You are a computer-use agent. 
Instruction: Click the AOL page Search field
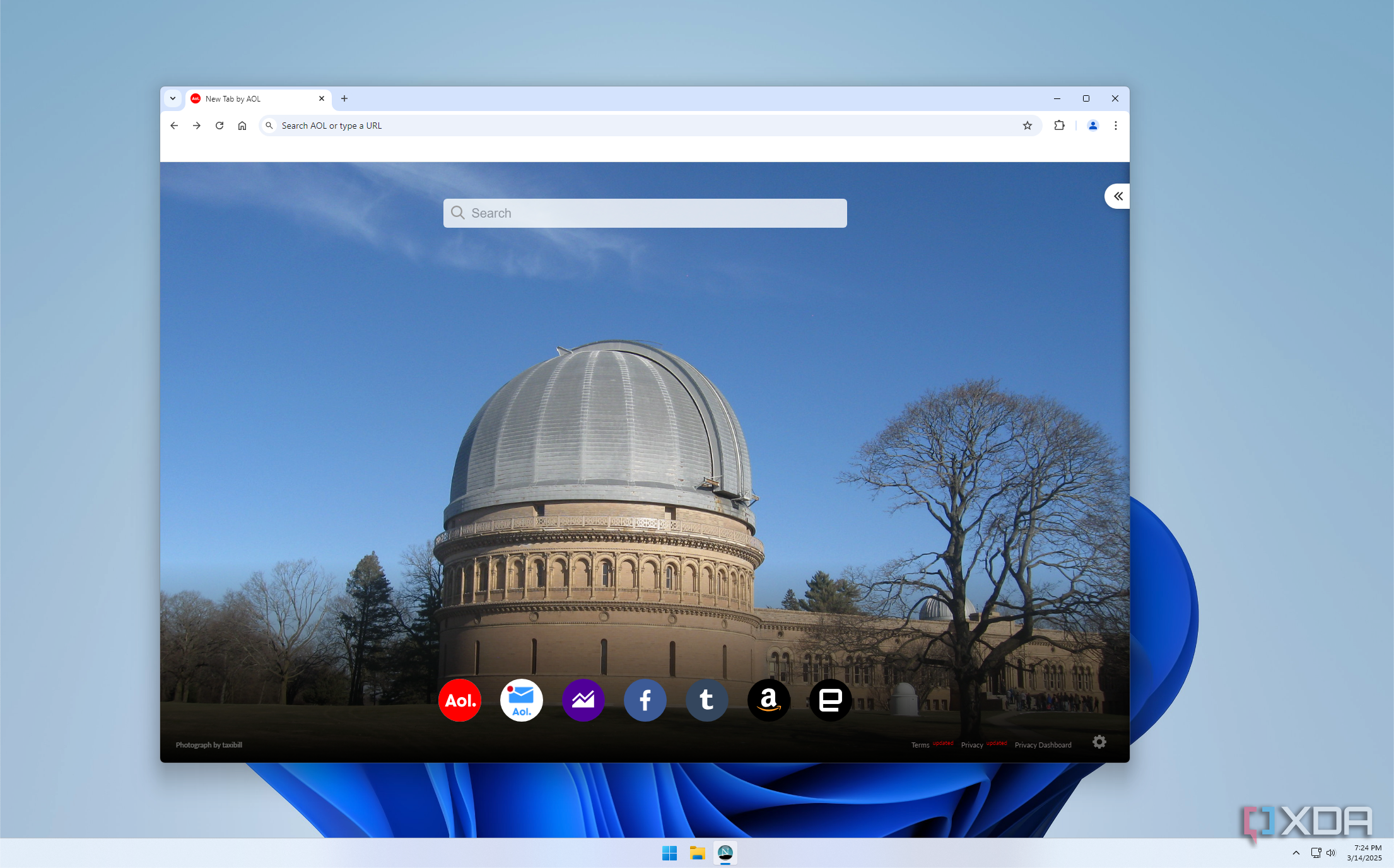[645, 213]
